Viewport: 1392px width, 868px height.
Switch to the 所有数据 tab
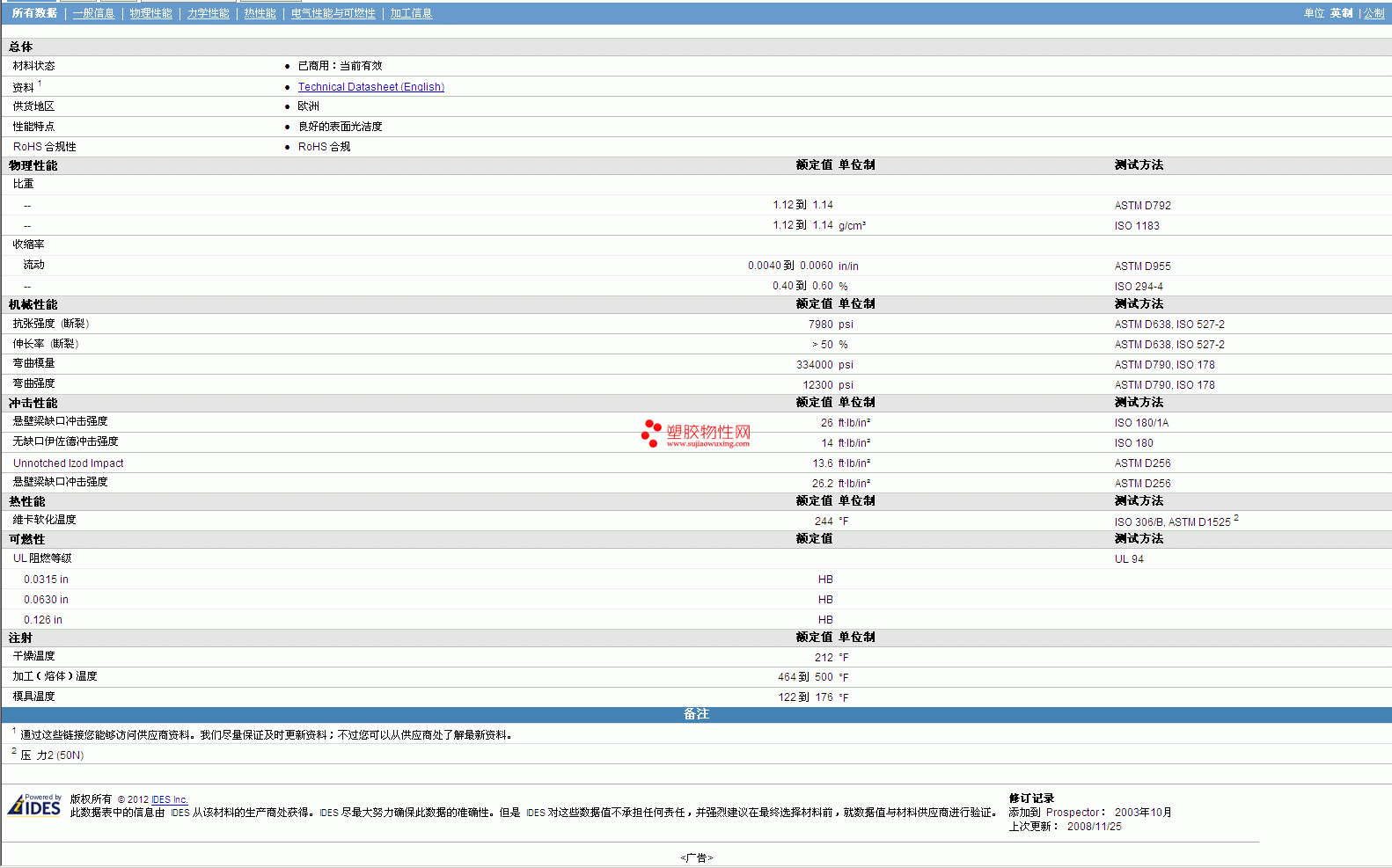[34, 13]
